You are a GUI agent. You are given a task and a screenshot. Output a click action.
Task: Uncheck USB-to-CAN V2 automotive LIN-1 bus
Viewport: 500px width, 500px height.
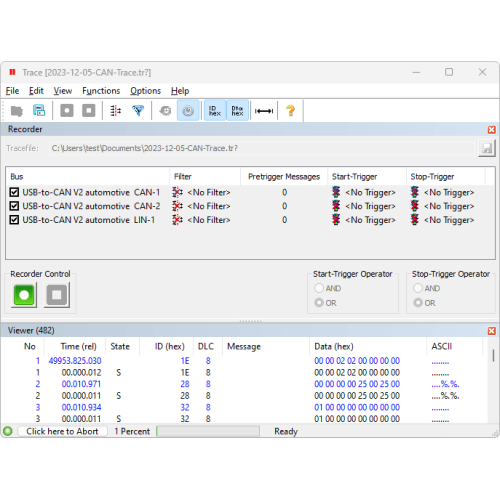[14, 220]
